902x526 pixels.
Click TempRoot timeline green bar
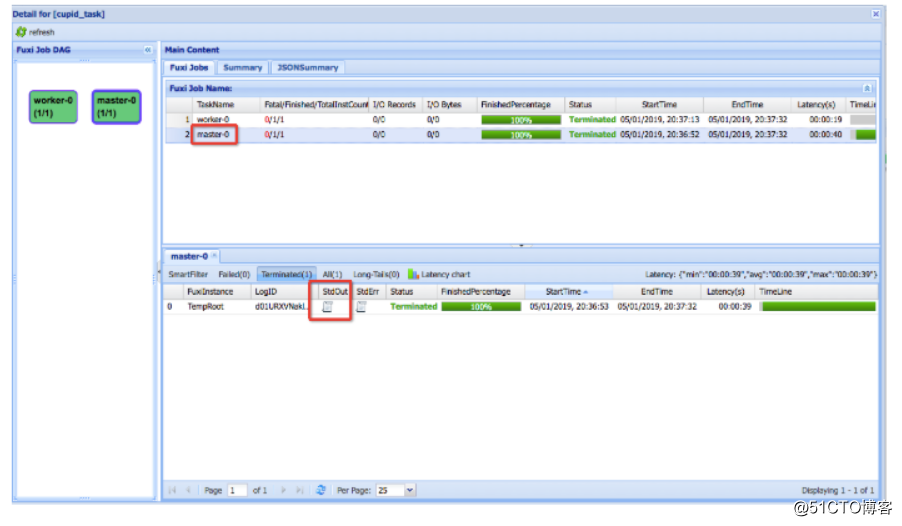[819, 307]
